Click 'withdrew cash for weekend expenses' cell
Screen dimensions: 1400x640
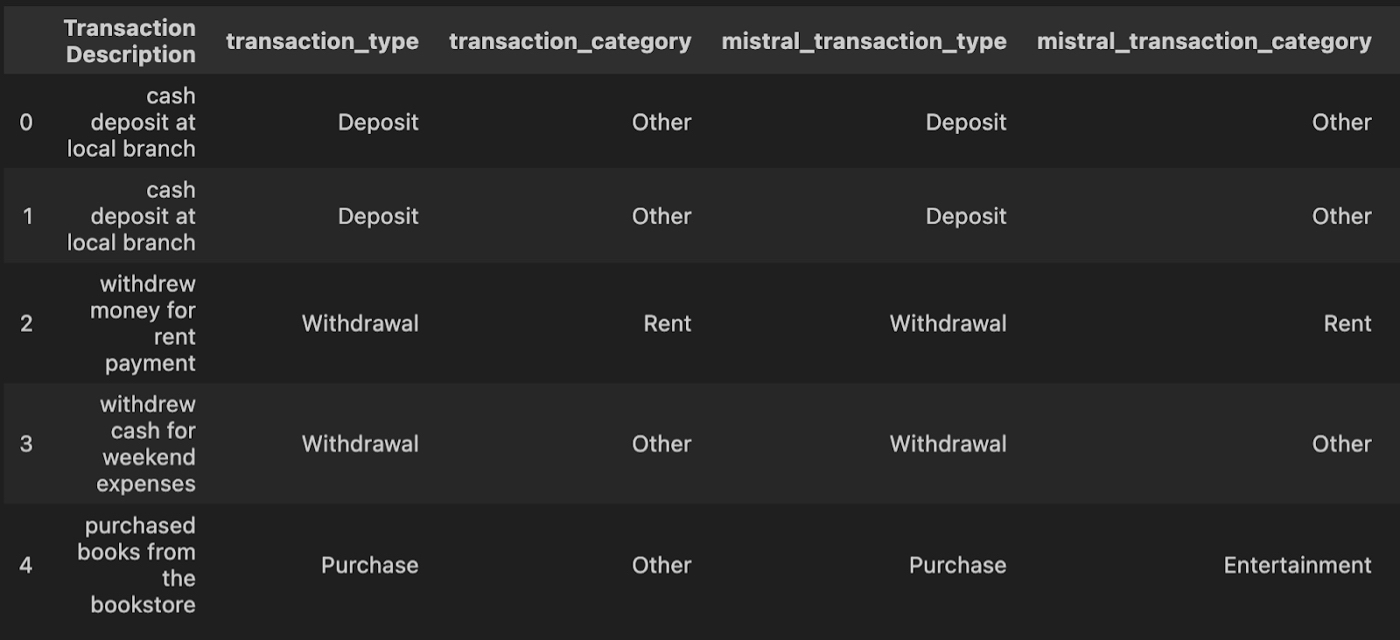tap(146, 444)
